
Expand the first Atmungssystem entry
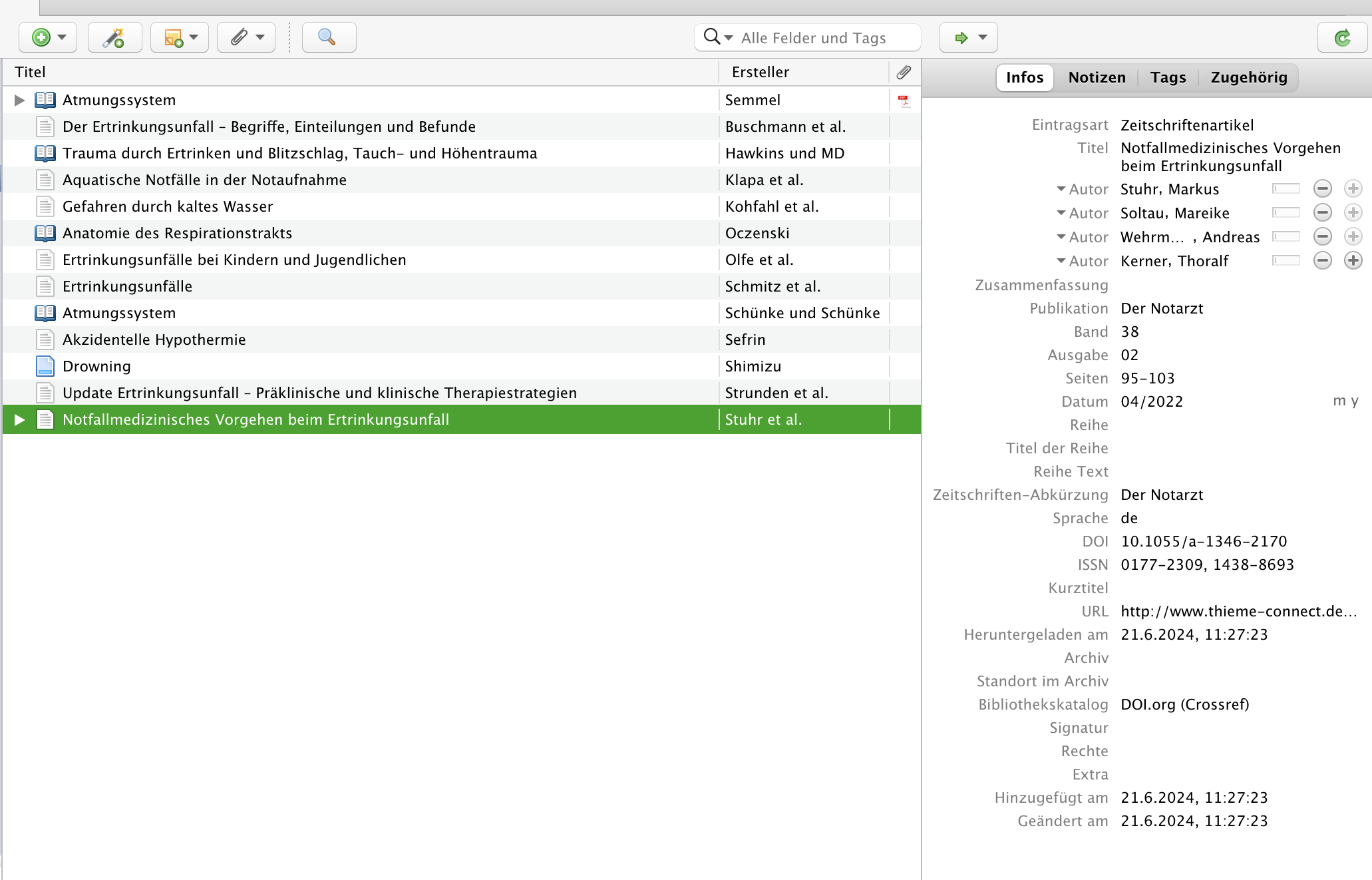pos(19,101)
